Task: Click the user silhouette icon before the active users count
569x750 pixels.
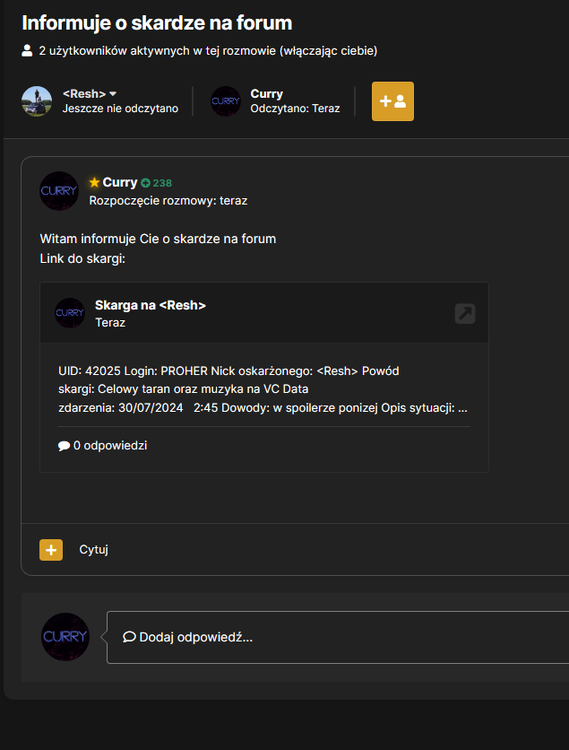Action: point(27,51)
